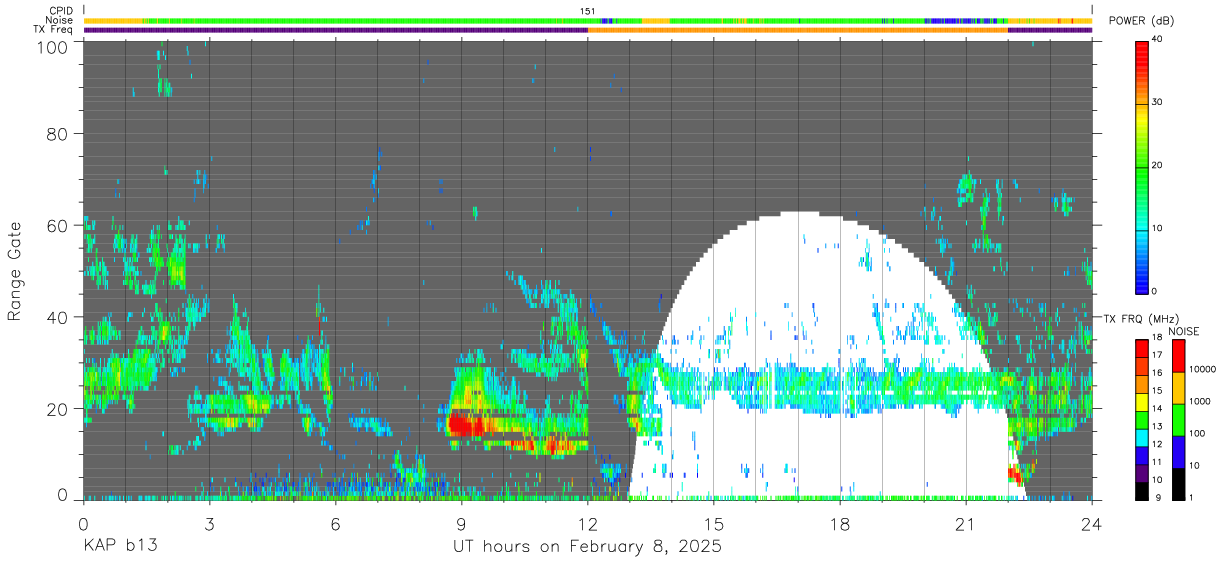
Task: Click the "9" tick on TX FRQ legend
Action: tap(1156, 497)
